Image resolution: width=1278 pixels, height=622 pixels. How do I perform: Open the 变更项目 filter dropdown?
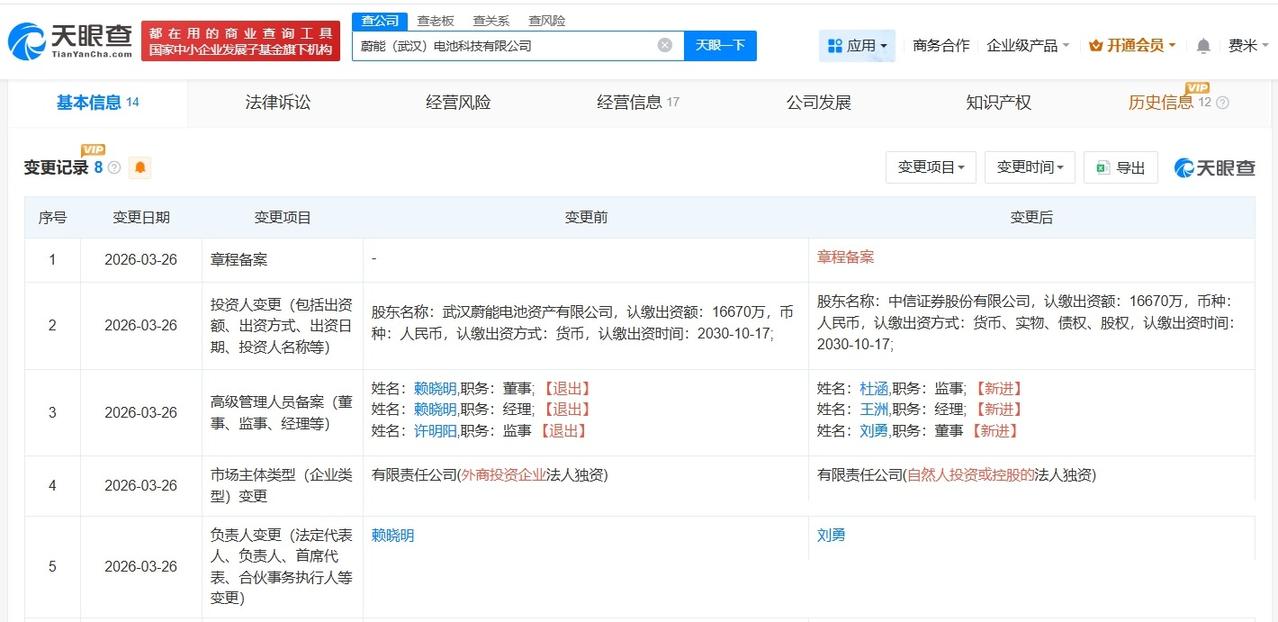(929, 166)
